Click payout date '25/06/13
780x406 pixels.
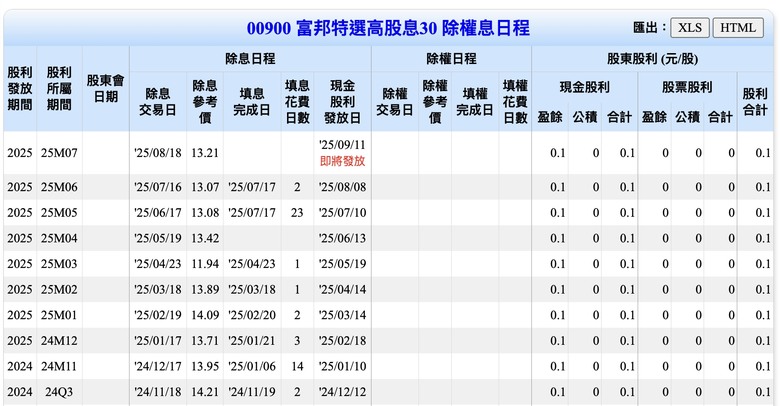pos(342,238)
